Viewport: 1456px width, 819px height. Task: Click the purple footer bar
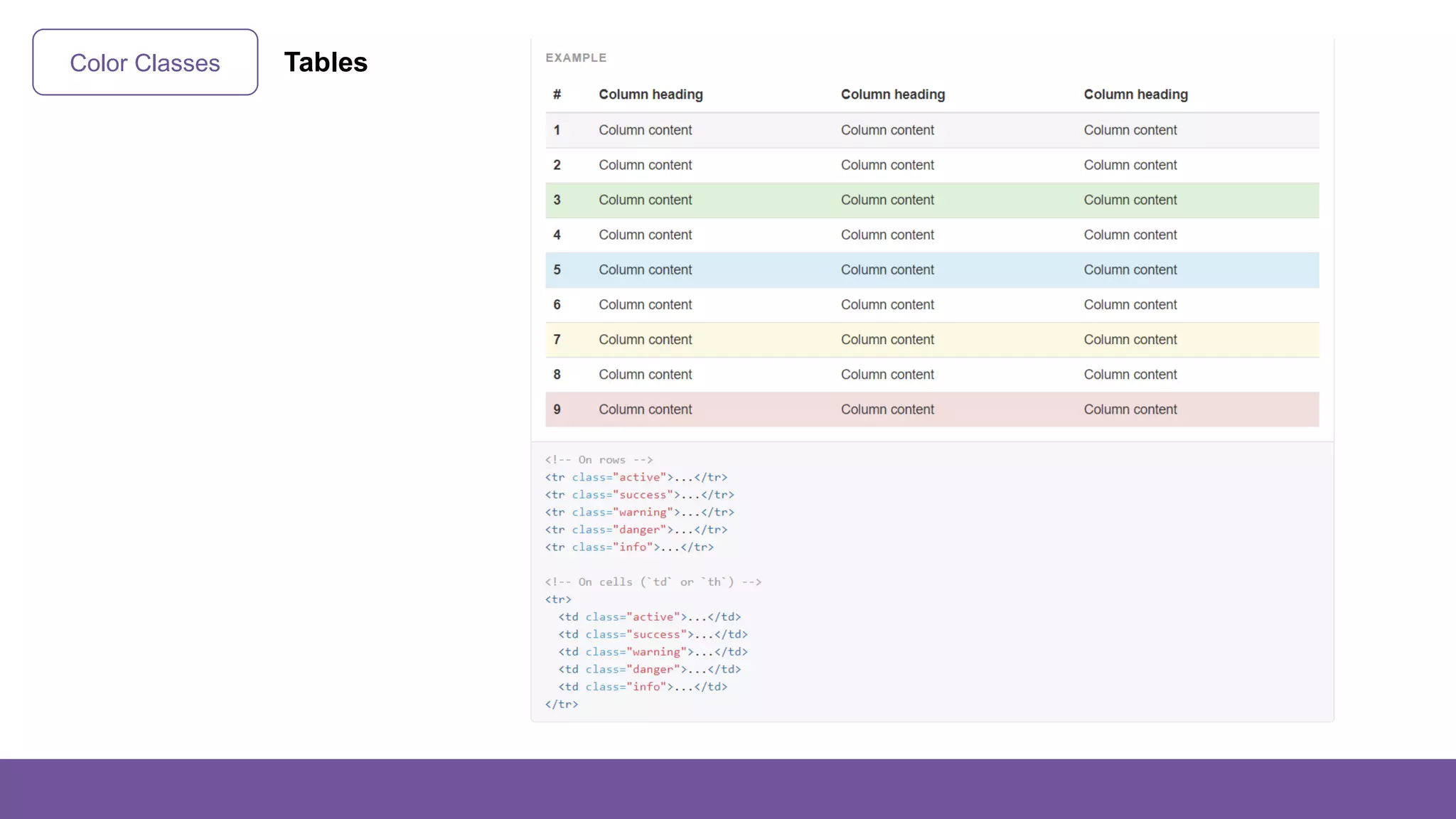pos(728,788)
